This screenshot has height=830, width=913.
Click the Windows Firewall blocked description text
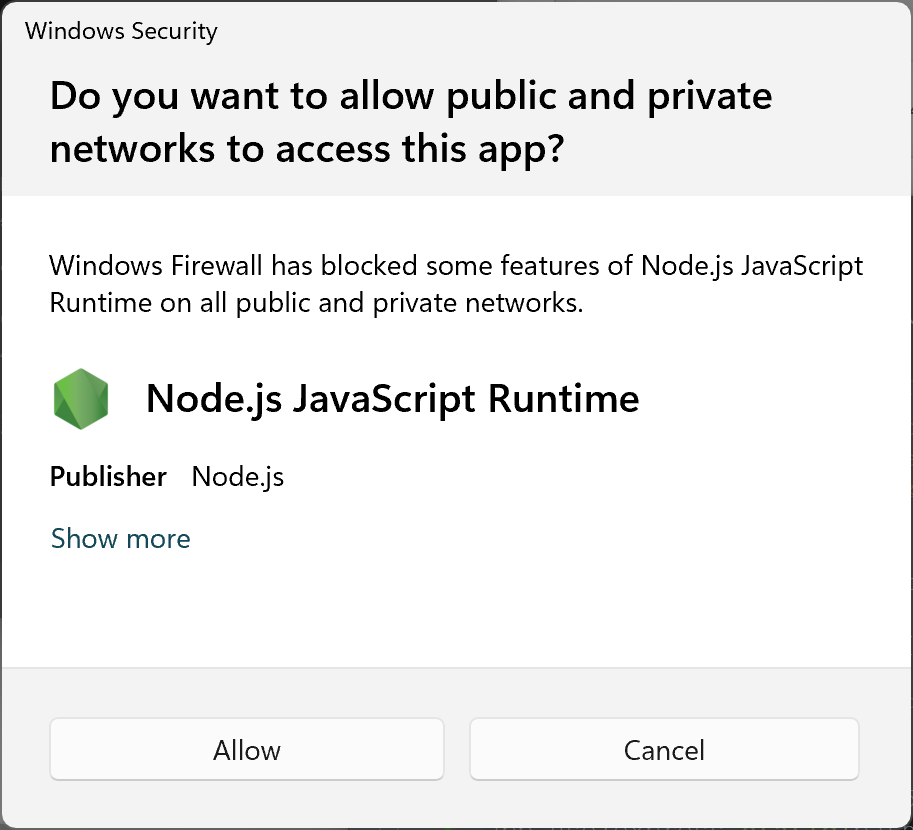coord(456,284)
